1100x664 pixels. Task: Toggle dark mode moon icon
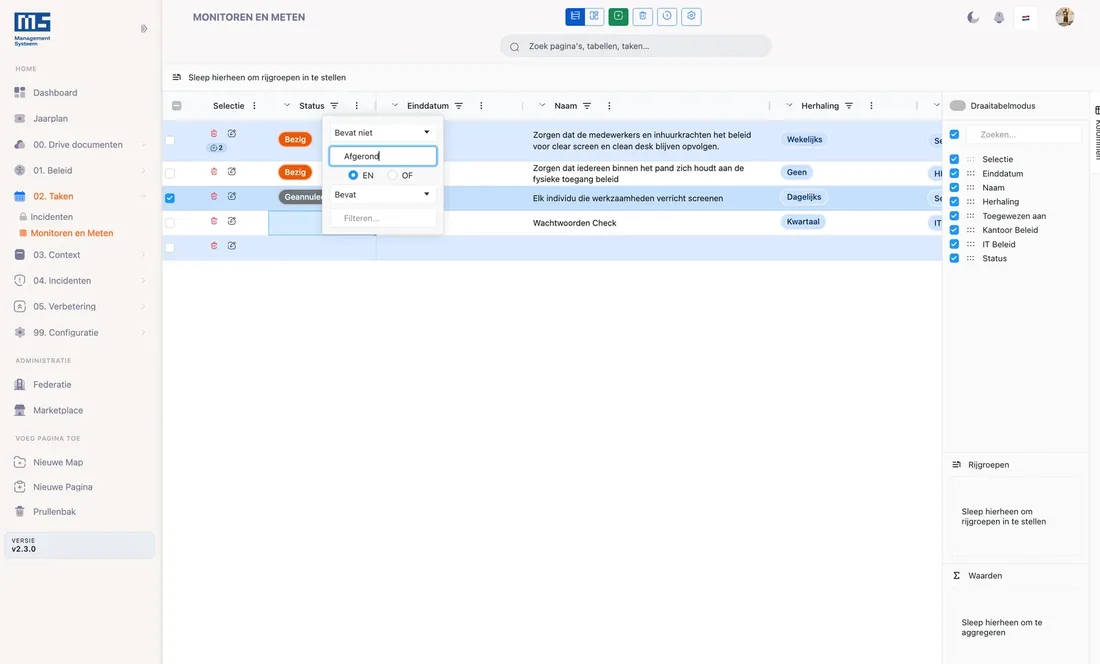coord(973,18)
